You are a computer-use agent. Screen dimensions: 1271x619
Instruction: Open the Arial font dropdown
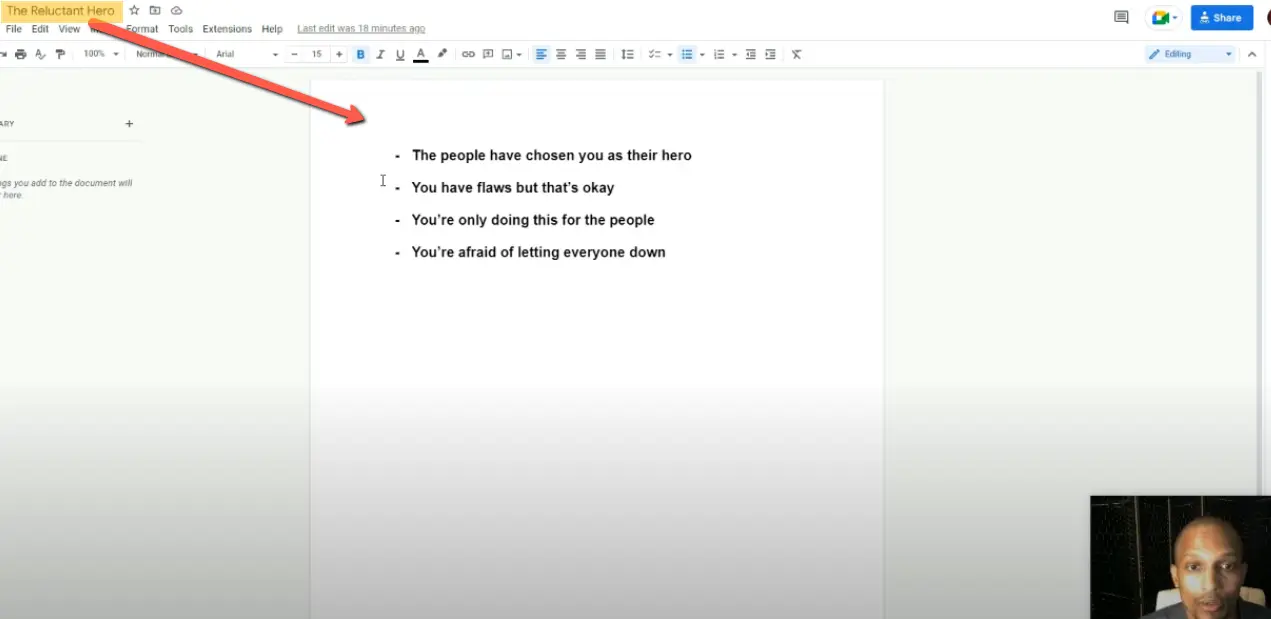click(246, 54)
